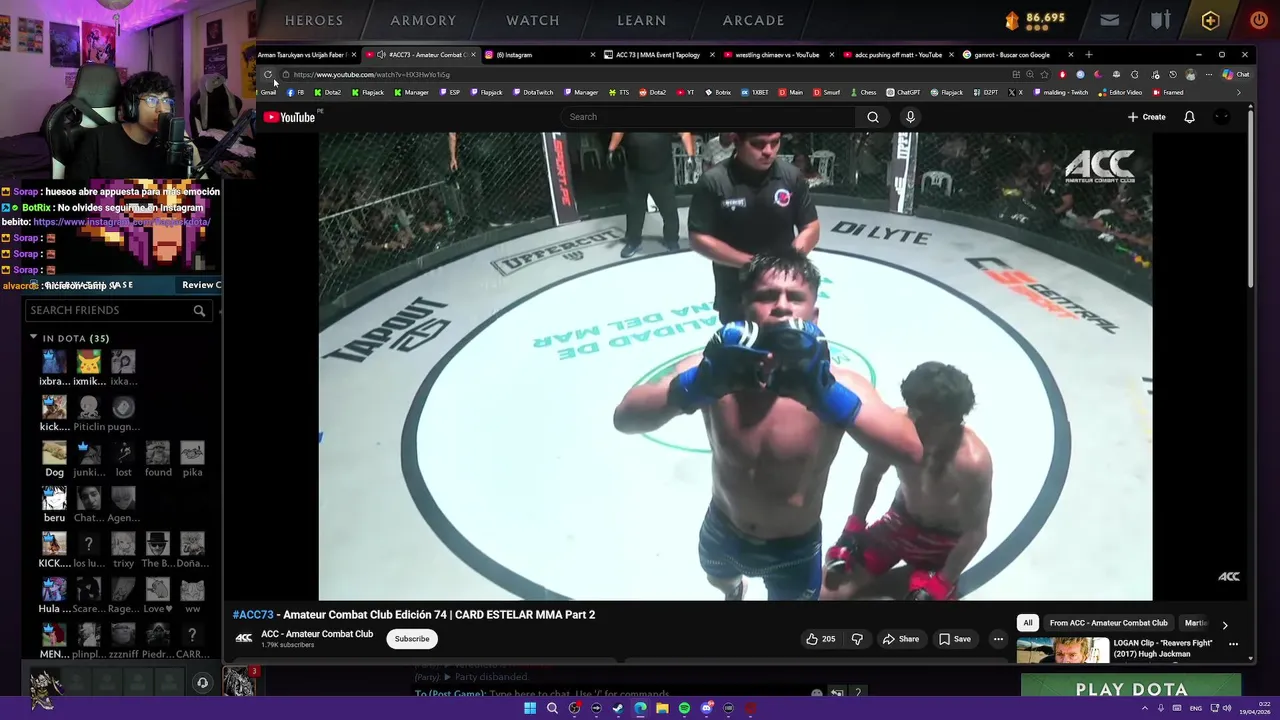Screen dimensions: 1280x720
Task: Share the ACC73 video
Action: tap(900, 639)
